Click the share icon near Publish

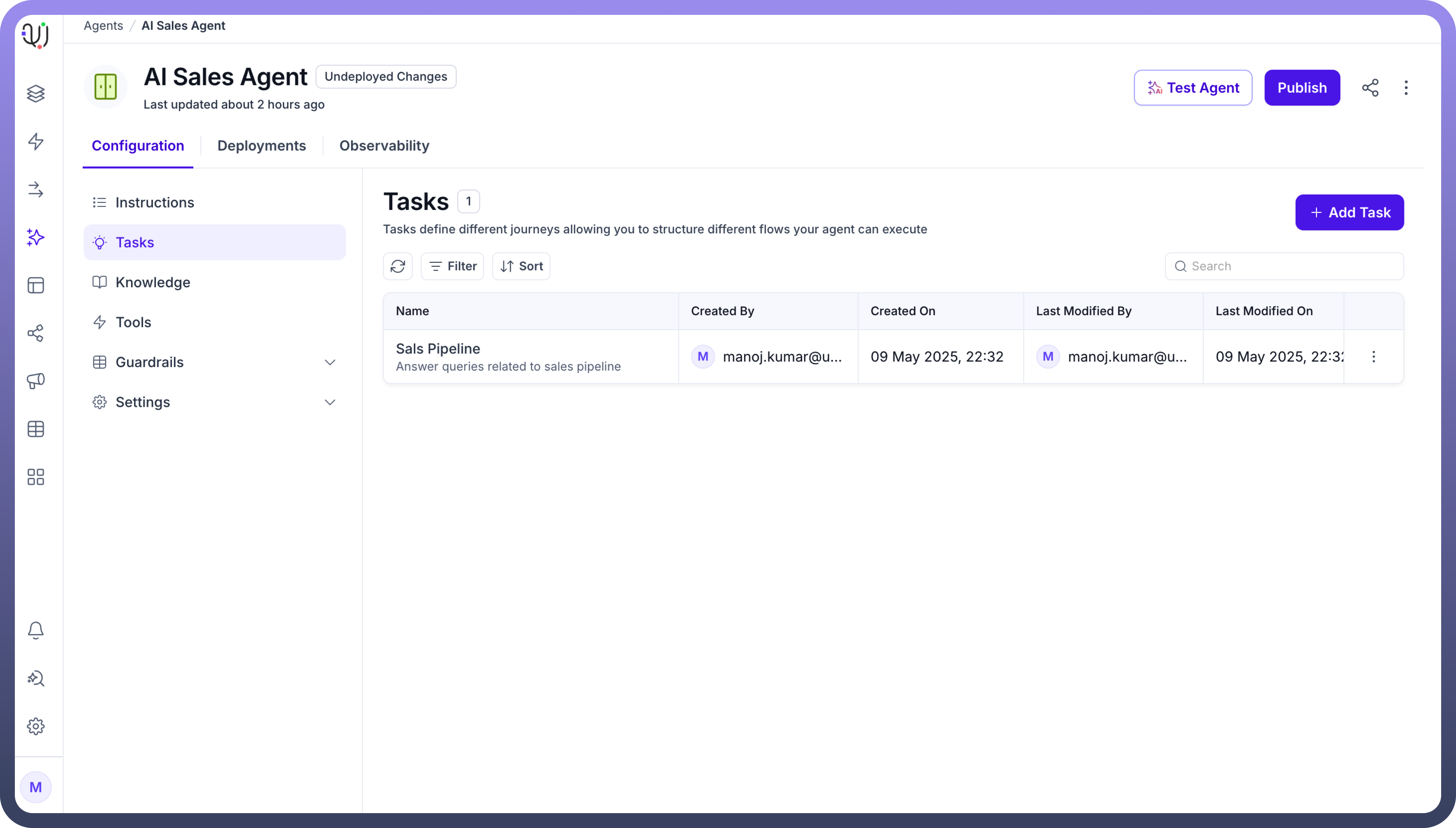(1370, 88)
